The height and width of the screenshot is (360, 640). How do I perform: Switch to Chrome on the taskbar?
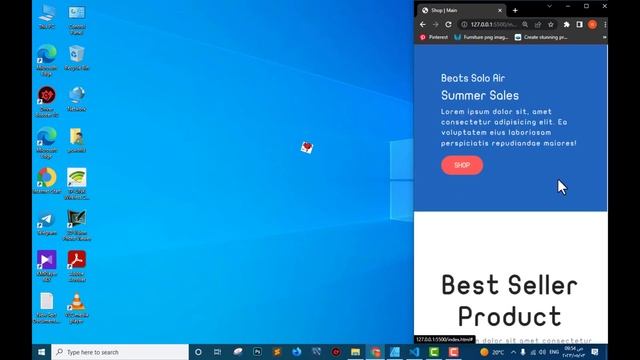tap(375, 352)
